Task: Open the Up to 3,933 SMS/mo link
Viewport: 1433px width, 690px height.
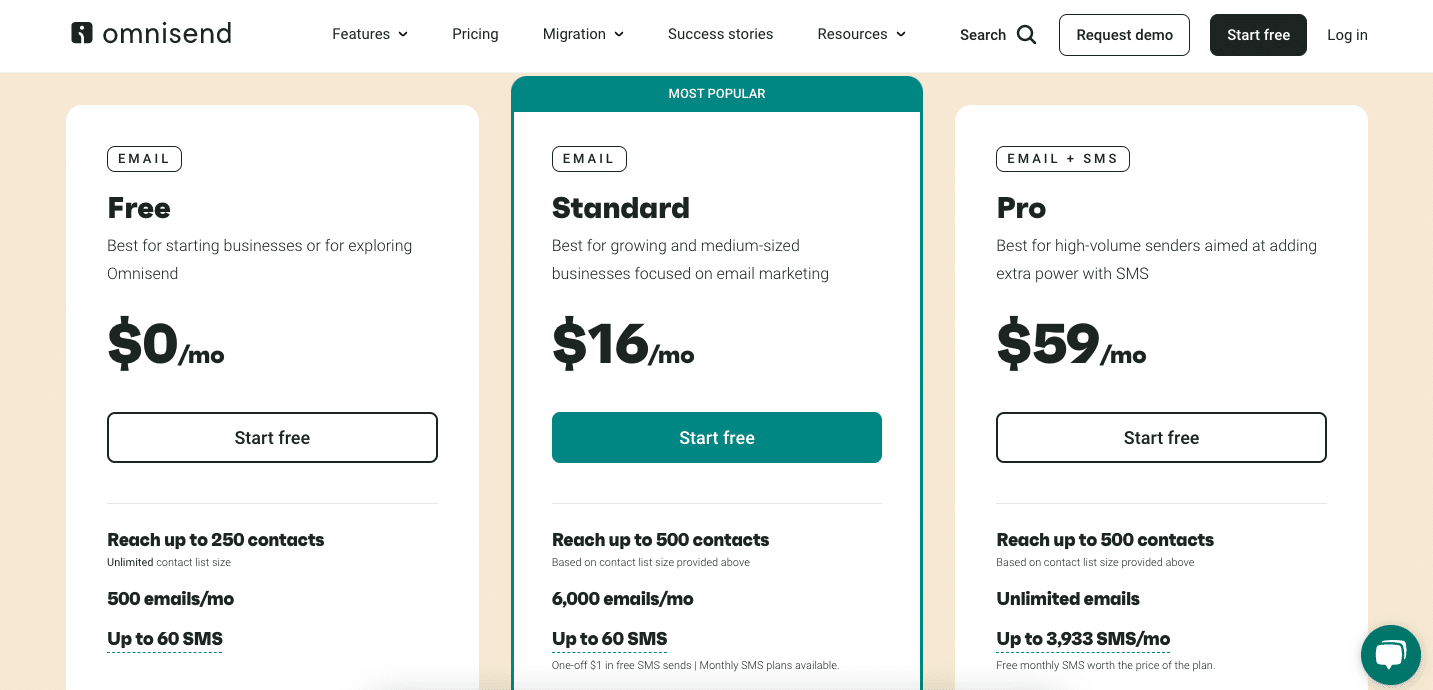Action: (x=1081, y=638)
